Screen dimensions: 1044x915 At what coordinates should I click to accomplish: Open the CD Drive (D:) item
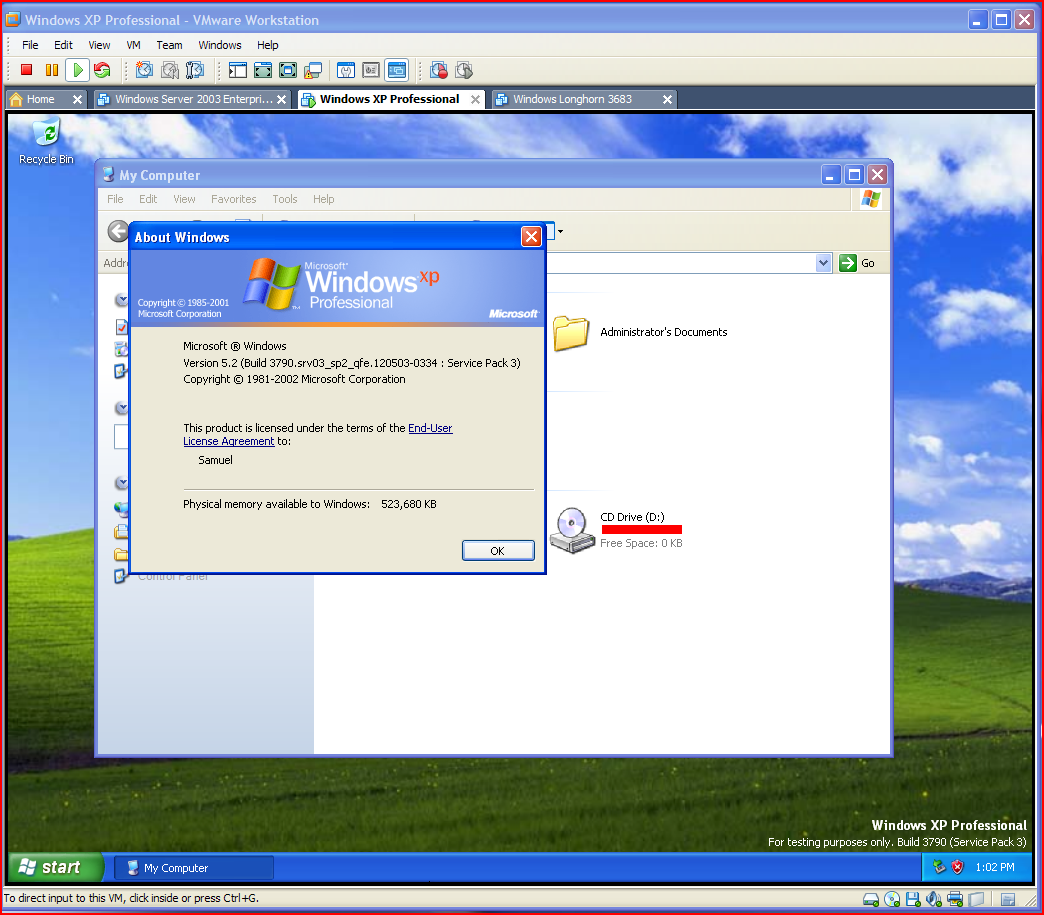tap(571, 528)
